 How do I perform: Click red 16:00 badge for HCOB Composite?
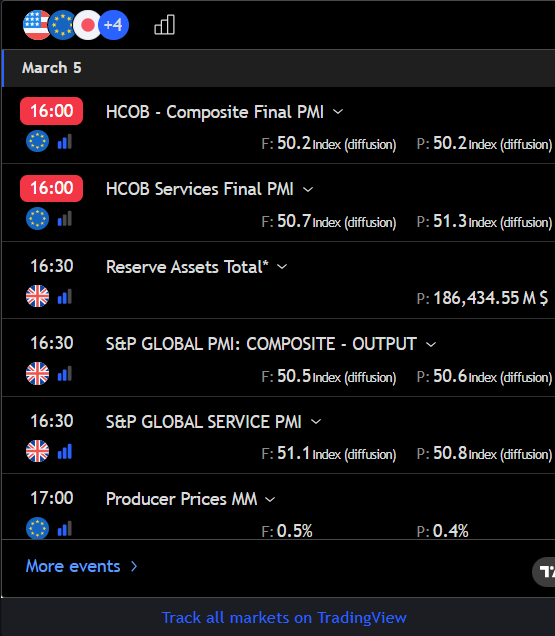pos(52,111)
